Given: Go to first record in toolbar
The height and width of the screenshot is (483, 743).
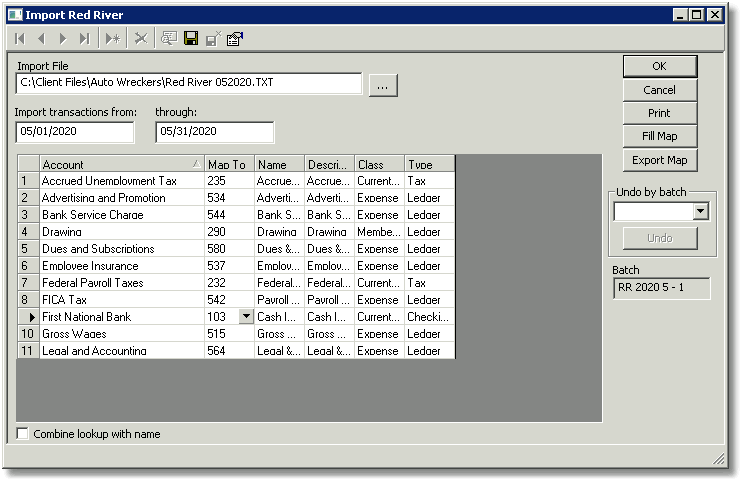Looking at the screenshot, I should click(x=20, y=39).
